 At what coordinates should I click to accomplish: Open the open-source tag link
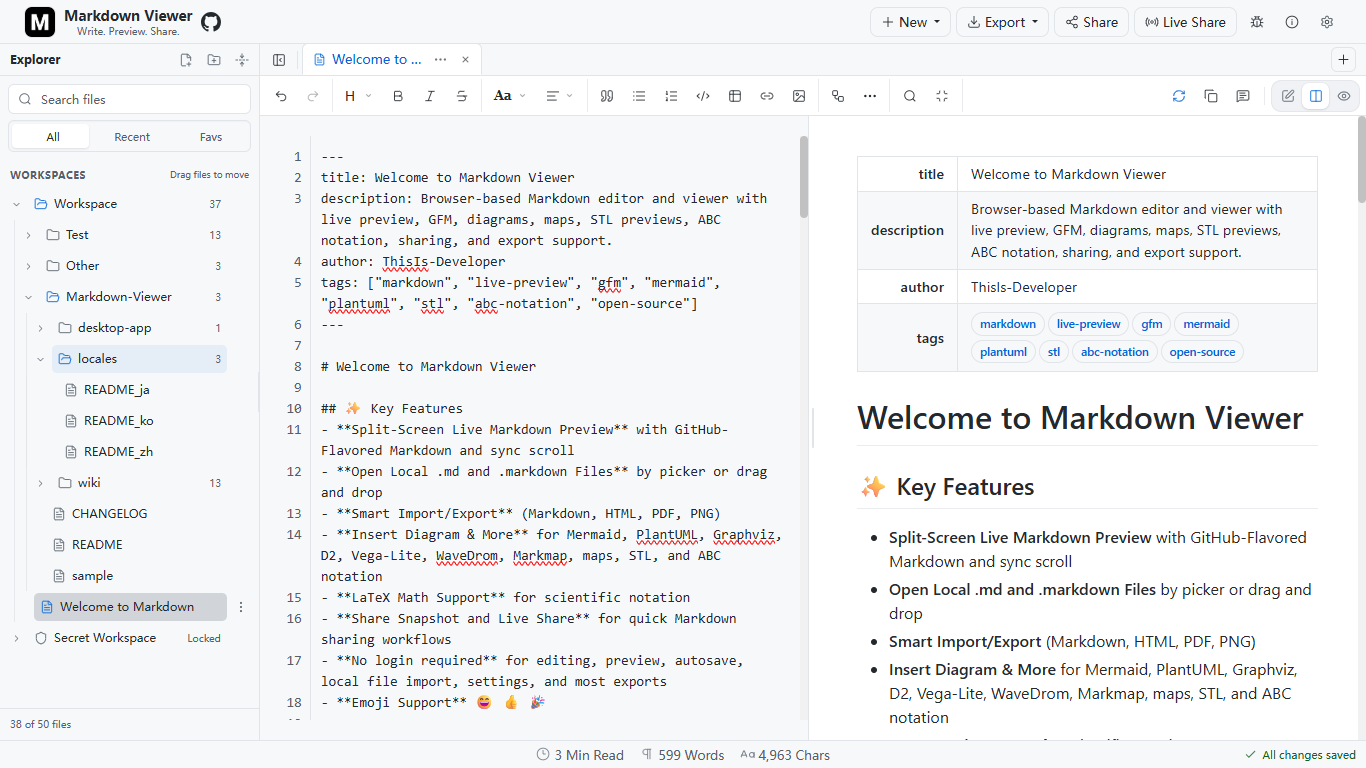coord(1202,352)
